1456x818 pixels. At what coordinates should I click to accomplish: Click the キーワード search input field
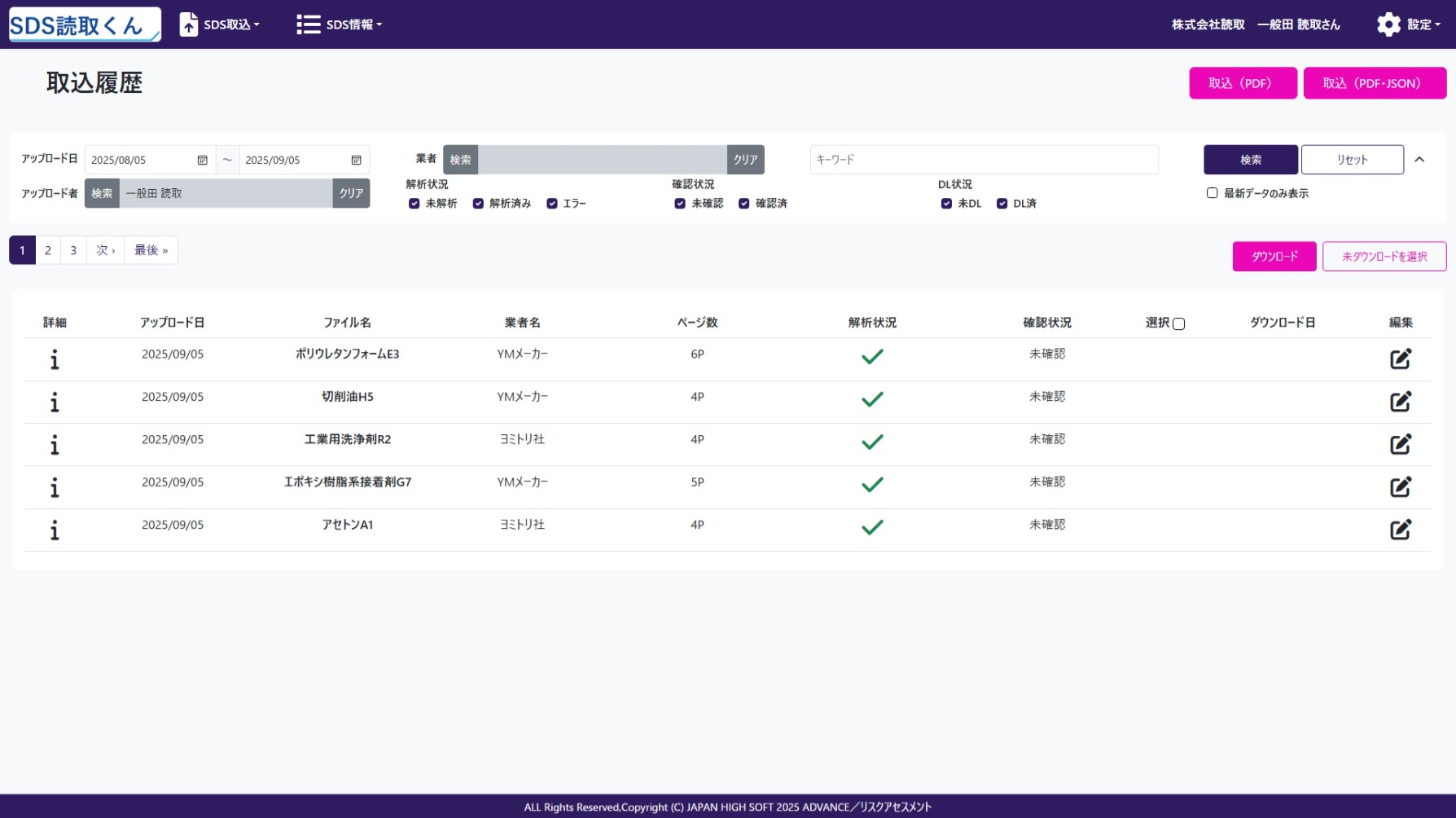(x=983, y=160)
